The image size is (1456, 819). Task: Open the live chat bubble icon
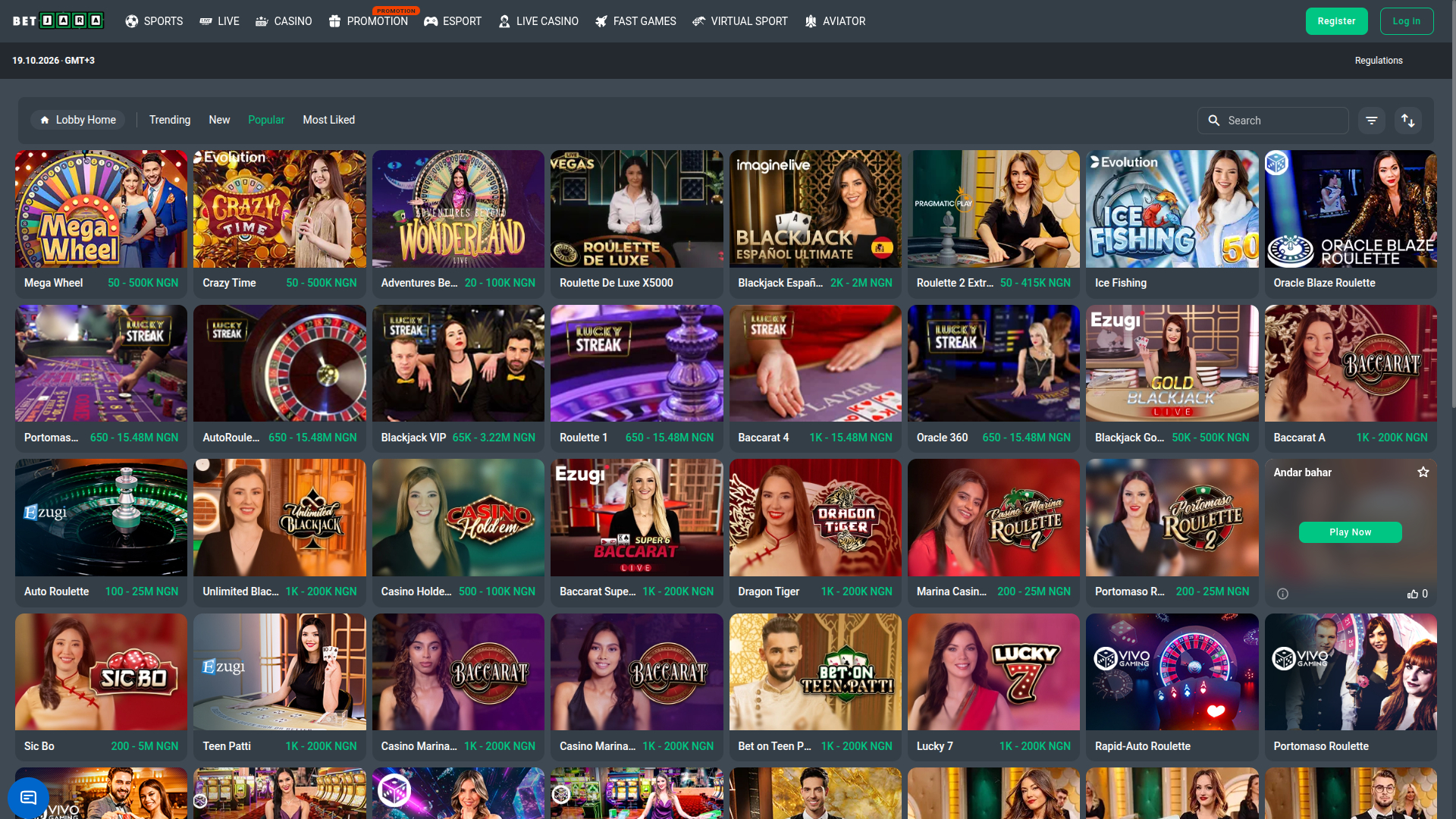pyautogui.click(x=28, y=797)
